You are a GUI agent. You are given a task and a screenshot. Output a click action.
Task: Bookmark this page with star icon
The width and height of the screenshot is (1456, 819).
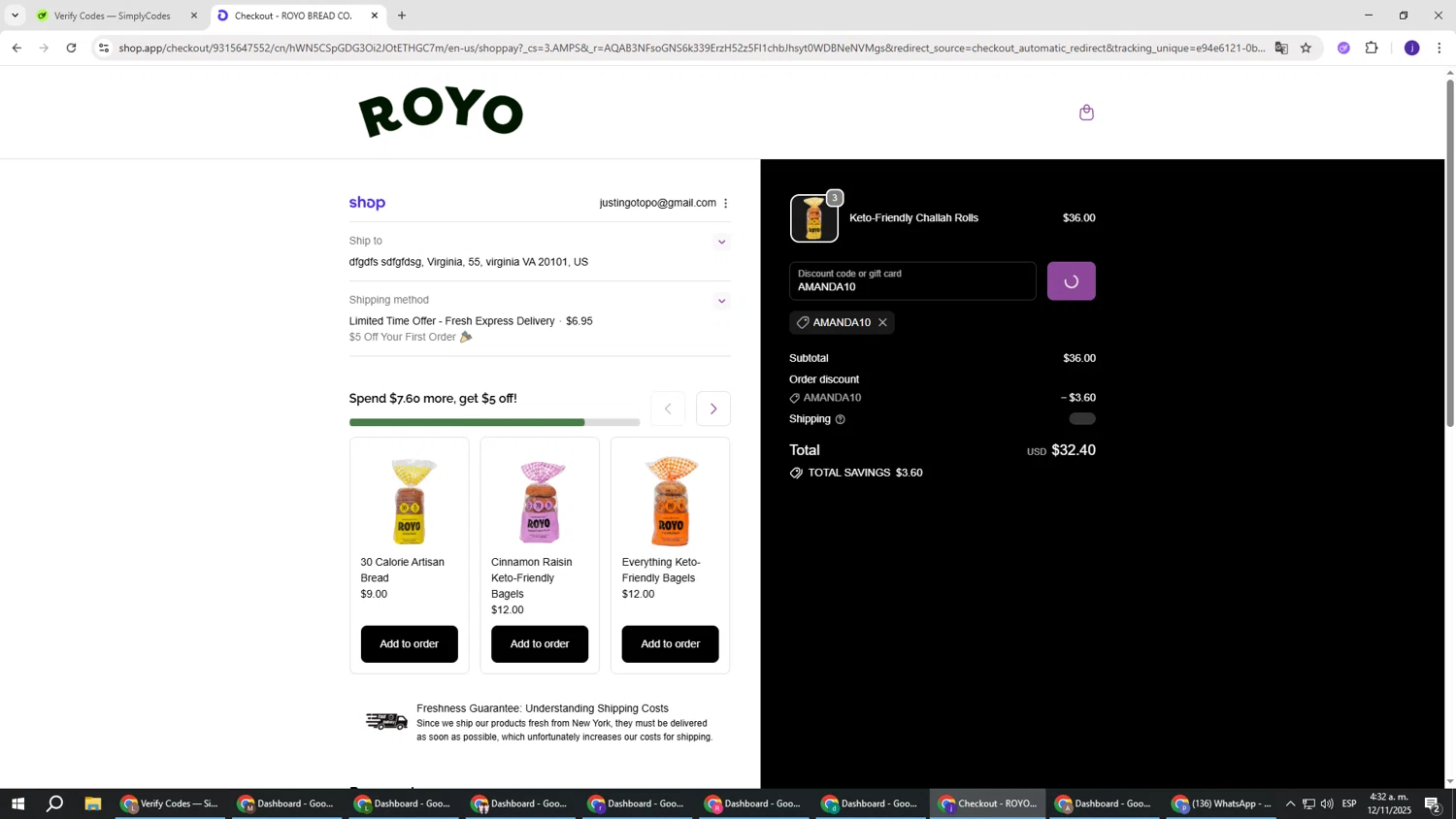tap(1306, 48)
